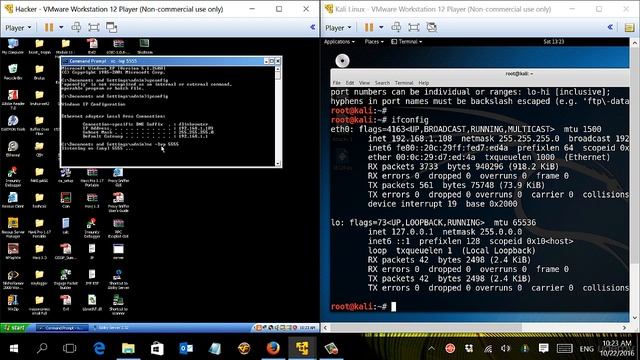
Task: Open Action Center notifications icon
Action: [543, 348]
